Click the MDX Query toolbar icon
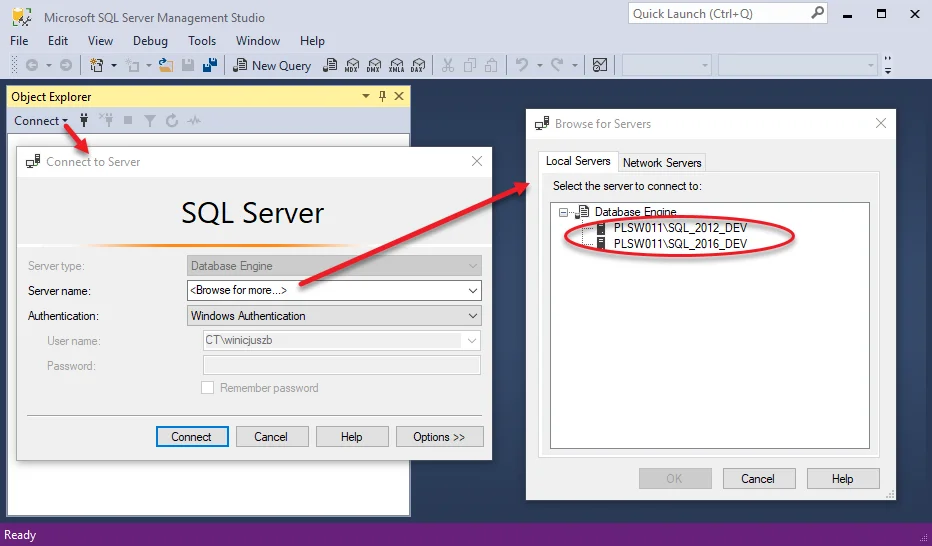The width and height of the screenshot is (932, 546). tap(352, 65)
